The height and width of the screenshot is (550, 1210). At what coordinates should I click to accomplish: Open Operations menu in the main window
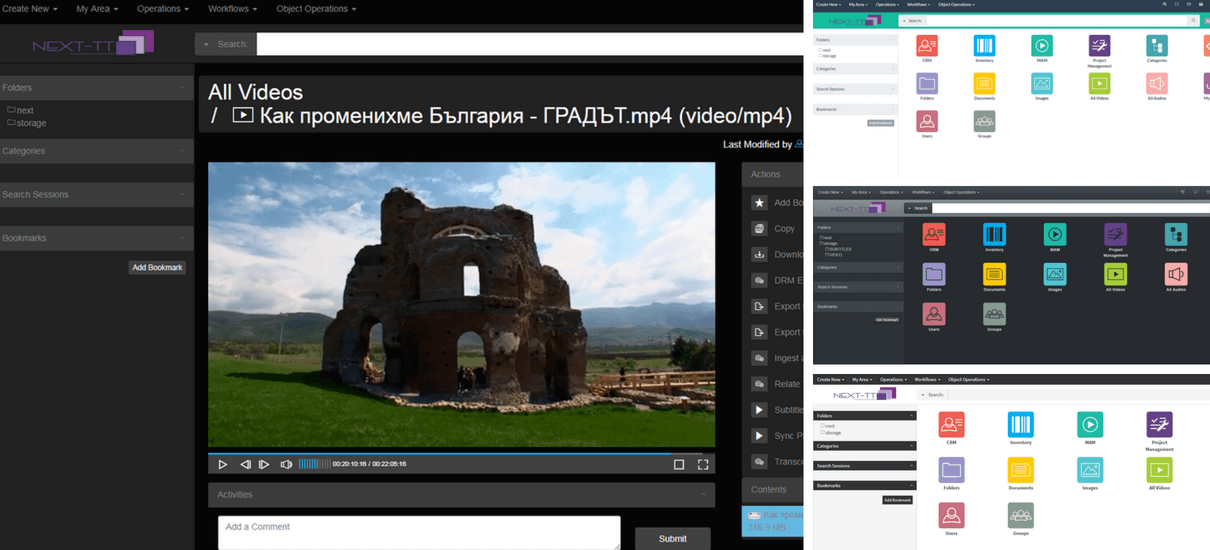[x=164, y=9]
